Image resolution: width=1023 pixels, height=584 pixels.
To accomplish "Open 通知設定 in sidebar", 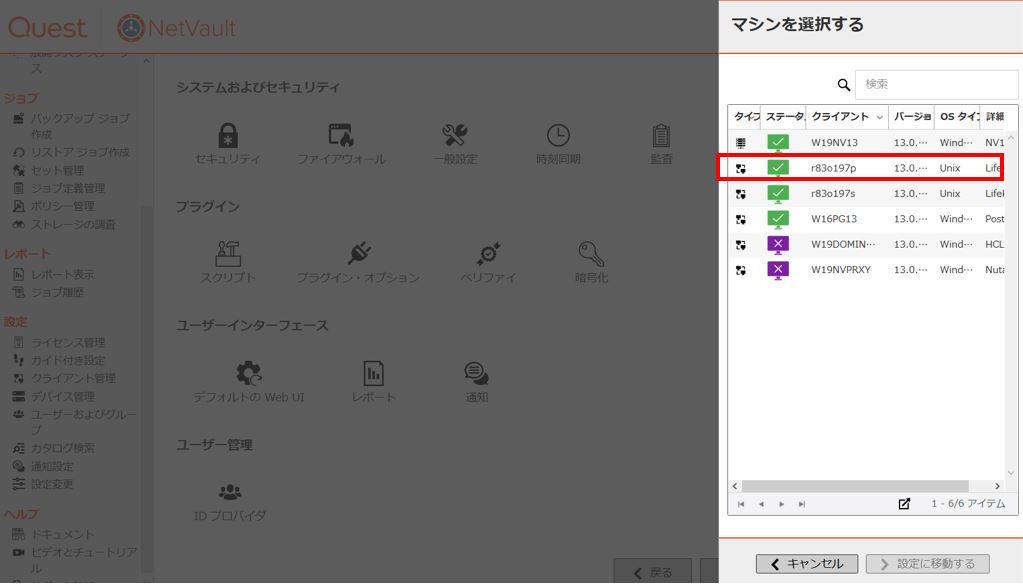I will click(52, 467).
